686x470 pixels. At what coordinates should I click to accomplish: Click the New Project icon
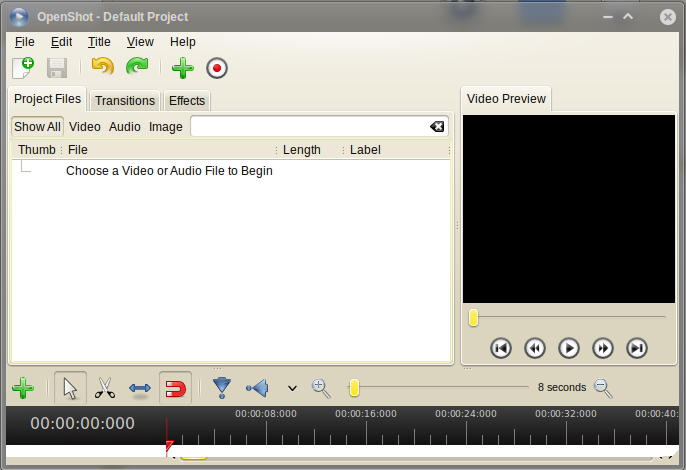pyautogui.click(x=22, y=68)
